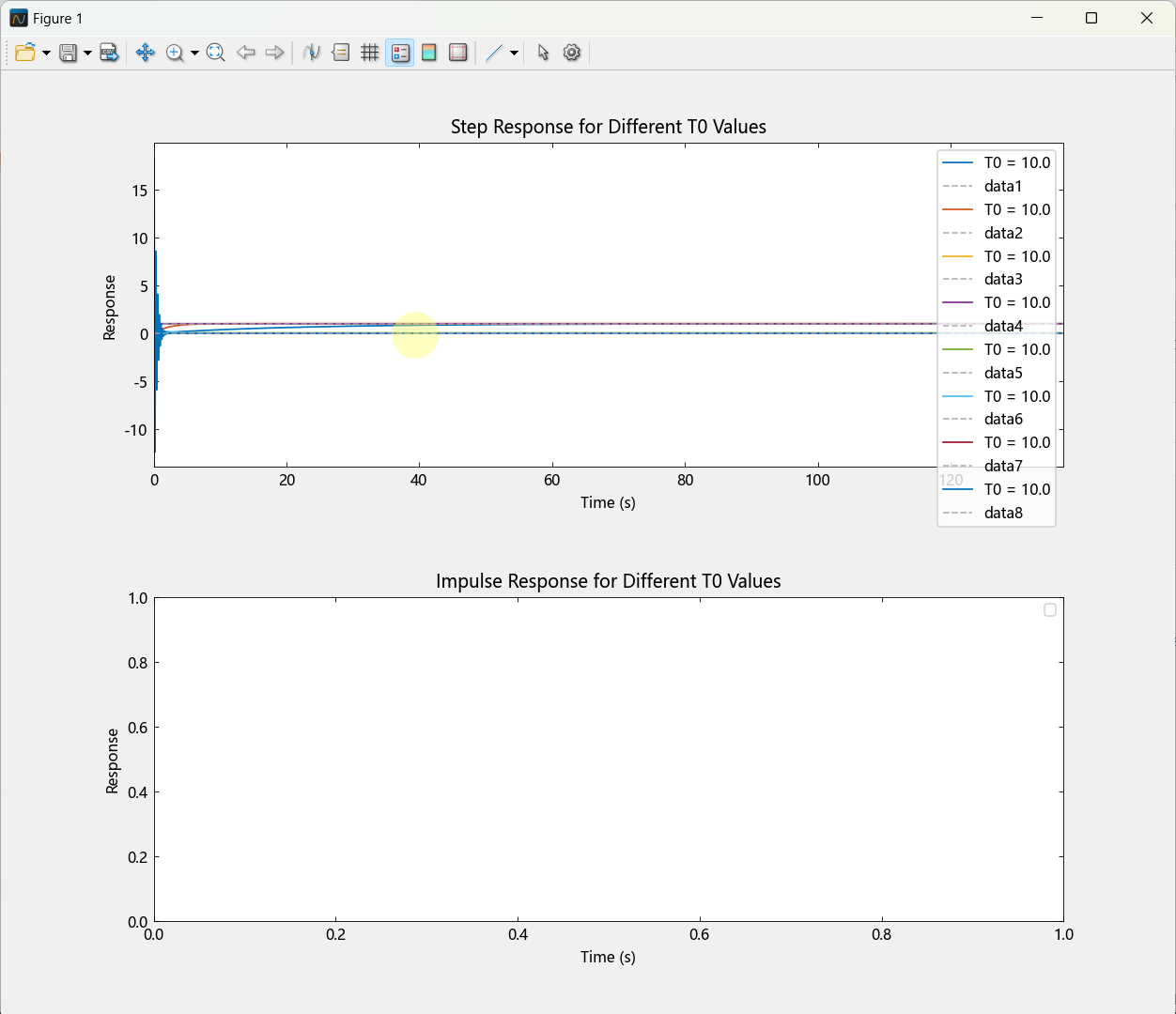Select the arrow pointer edit tool
Image resolution: width=1176 pixels, height=1014 pixels.
pos(543,53)
